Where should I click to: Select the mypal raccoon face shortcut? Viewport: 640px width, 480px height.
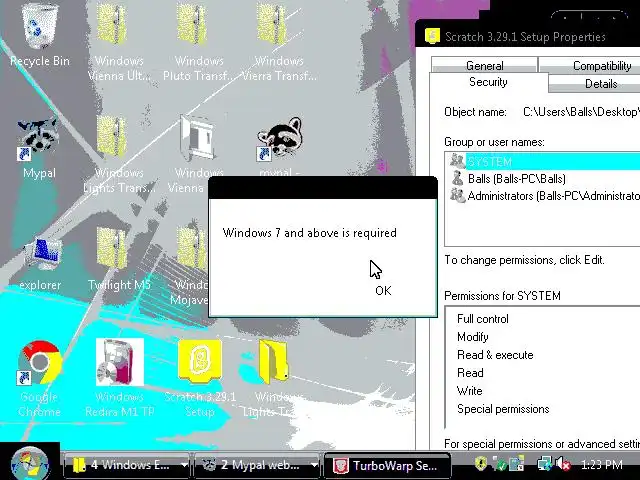[x=280, y=139]
